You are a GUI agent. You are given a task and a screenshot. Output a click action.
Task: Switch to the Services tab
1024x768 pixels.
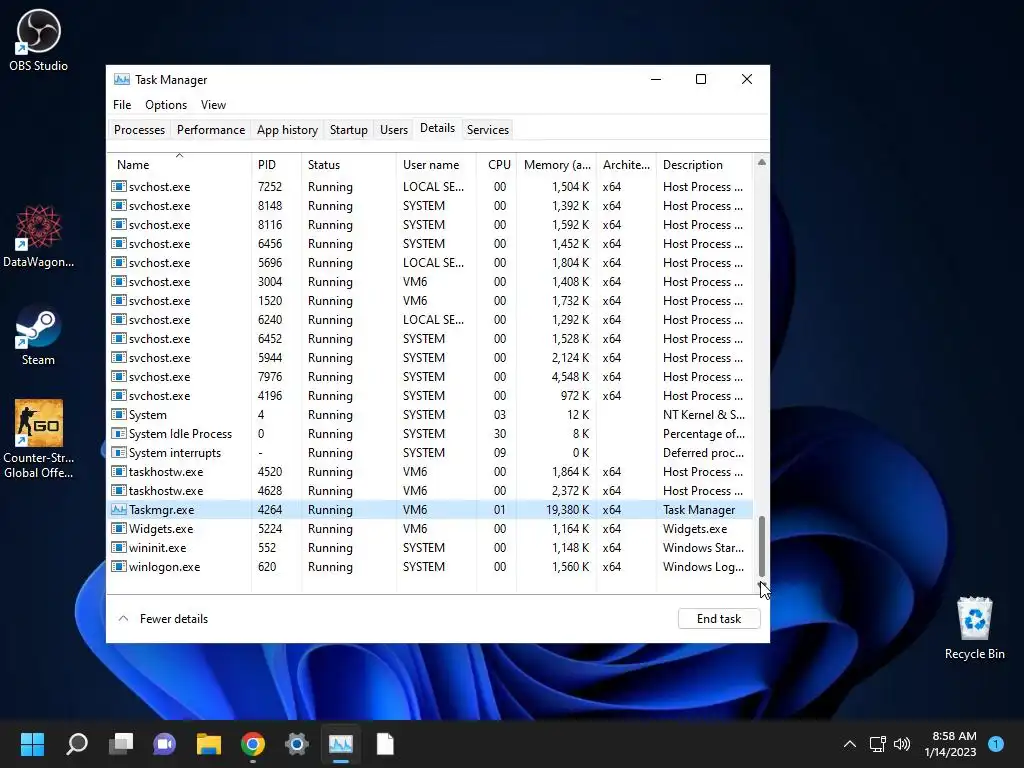tap(488, 129)
